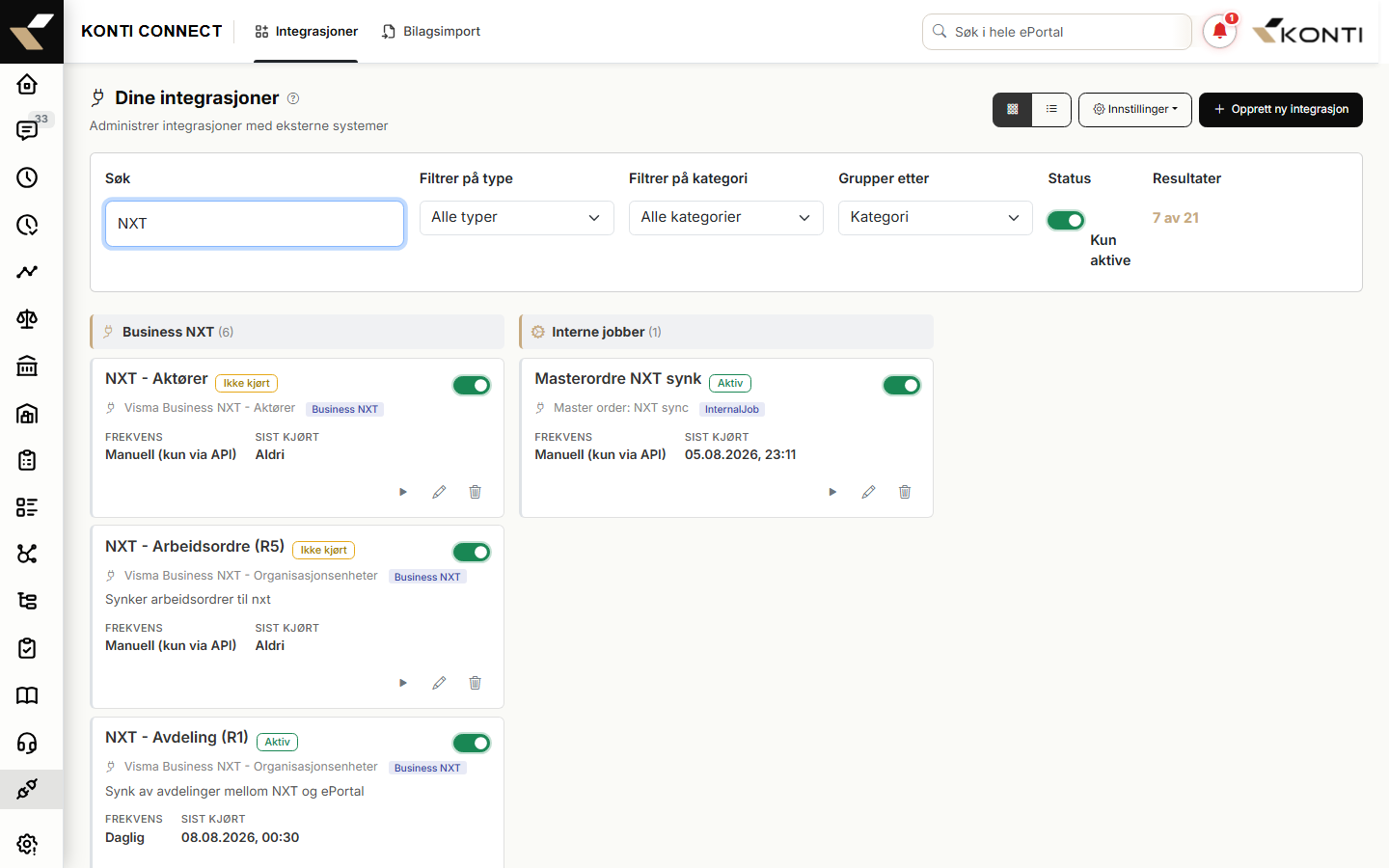
Task: Run the Masterordre NXT synk job
Action: (x=832, y=492)
